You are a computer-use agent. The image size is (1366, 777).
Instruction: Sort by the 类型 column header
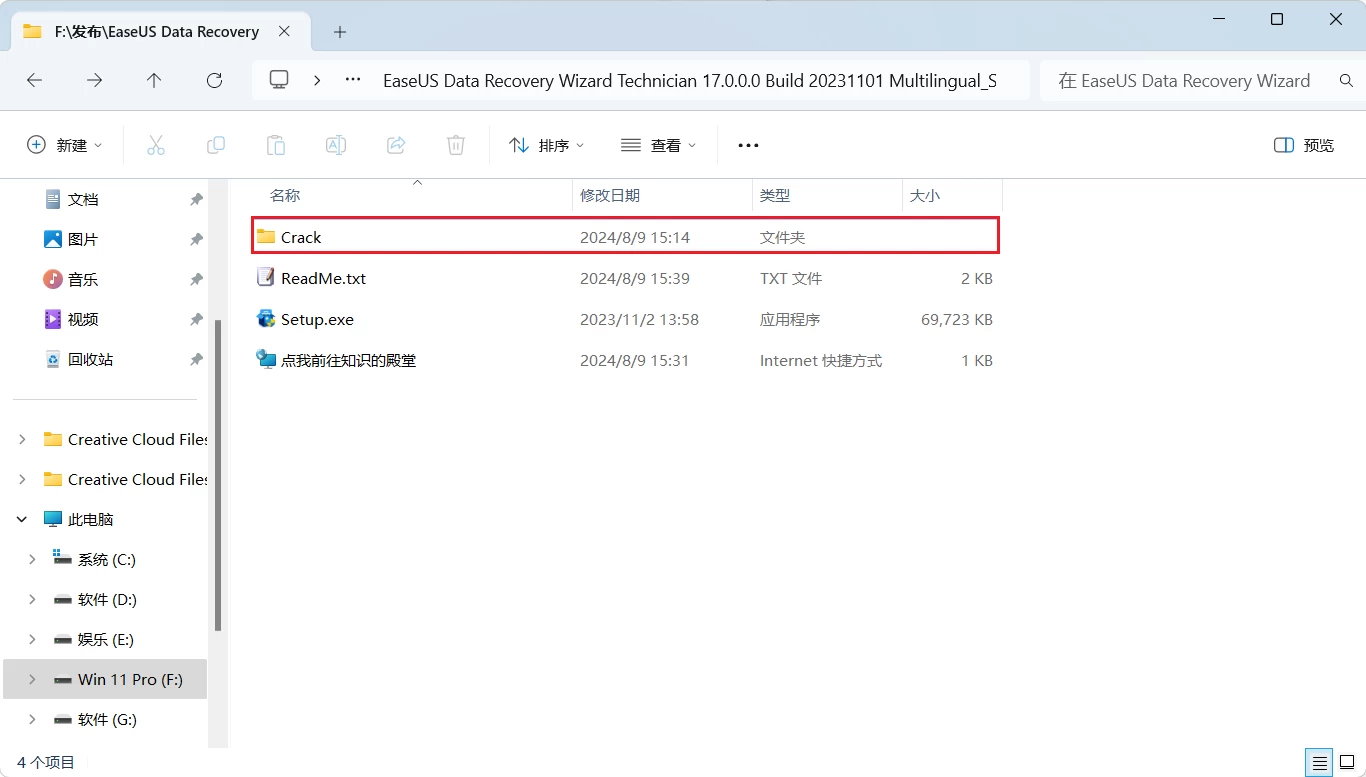click(x=827, y=196)
